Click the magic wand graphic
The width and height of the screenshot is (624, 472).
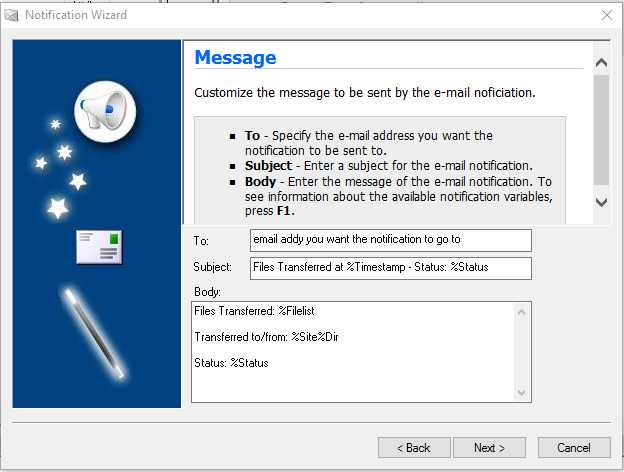tap(95, 333)
